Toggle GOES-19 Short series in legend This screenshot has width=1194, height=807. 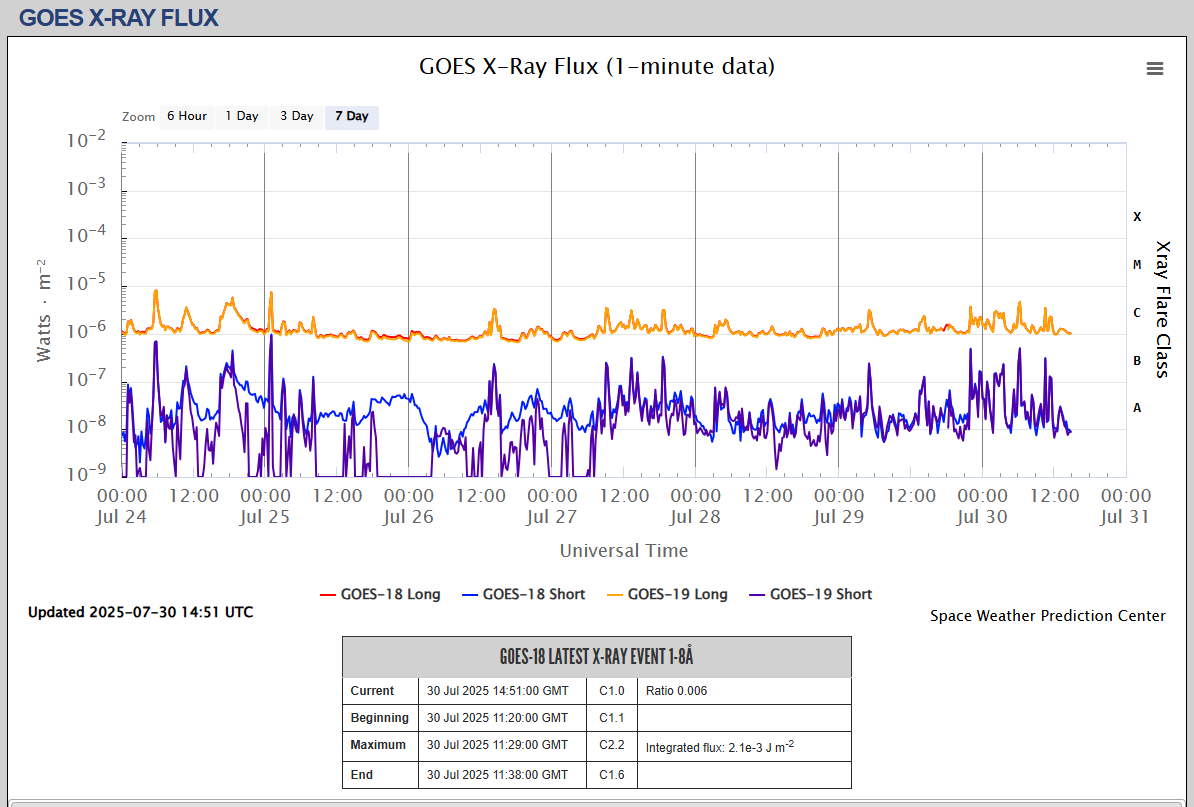(x=811, y=595)
